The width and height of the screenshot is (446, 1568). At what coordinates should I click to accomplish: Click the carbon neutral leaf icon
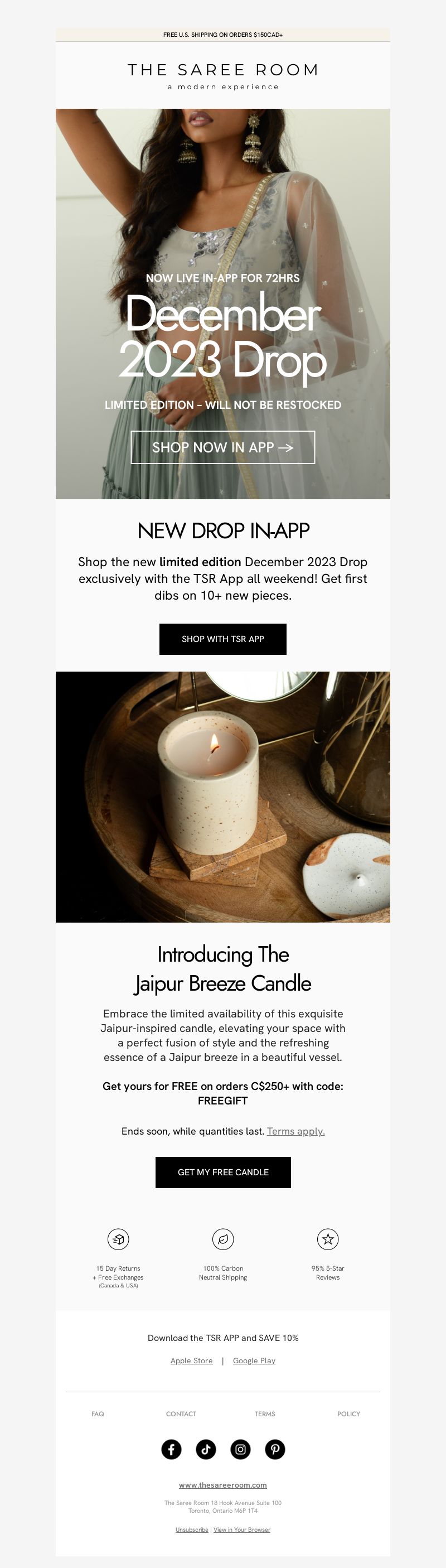[x=222, y=1239]
